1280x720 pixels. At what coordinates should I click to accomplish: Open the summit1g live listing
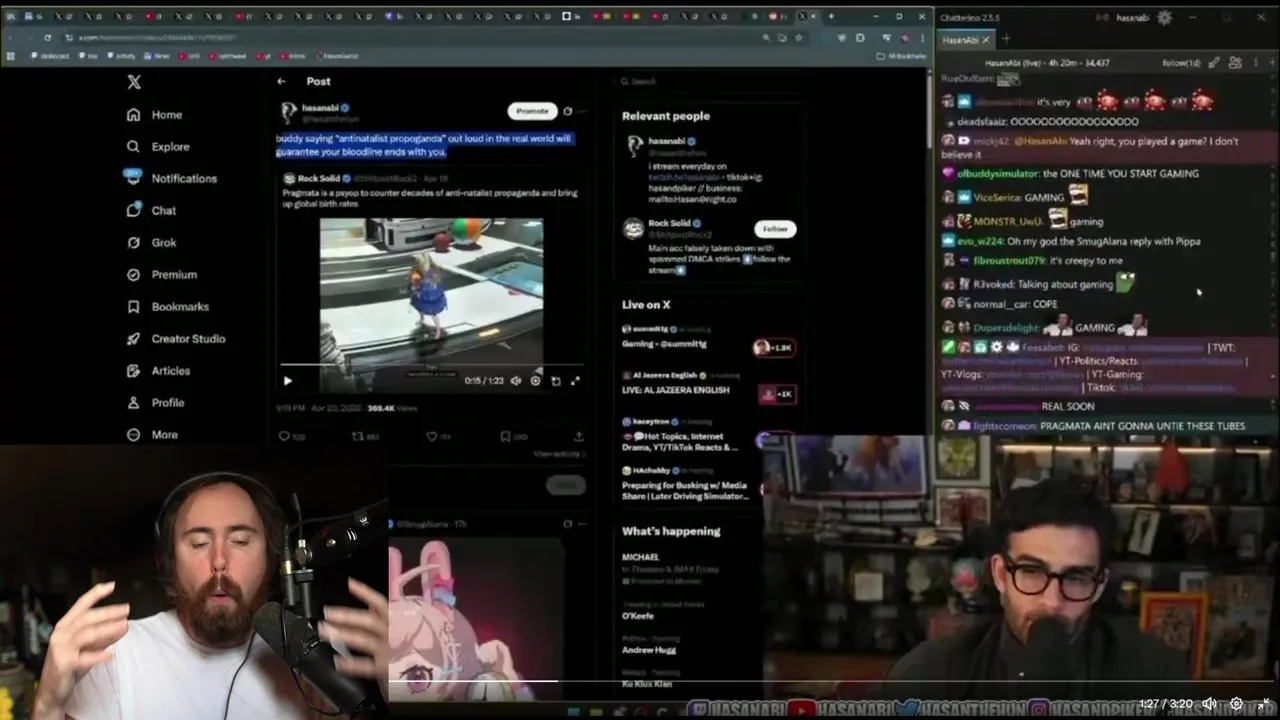point(708,337)
